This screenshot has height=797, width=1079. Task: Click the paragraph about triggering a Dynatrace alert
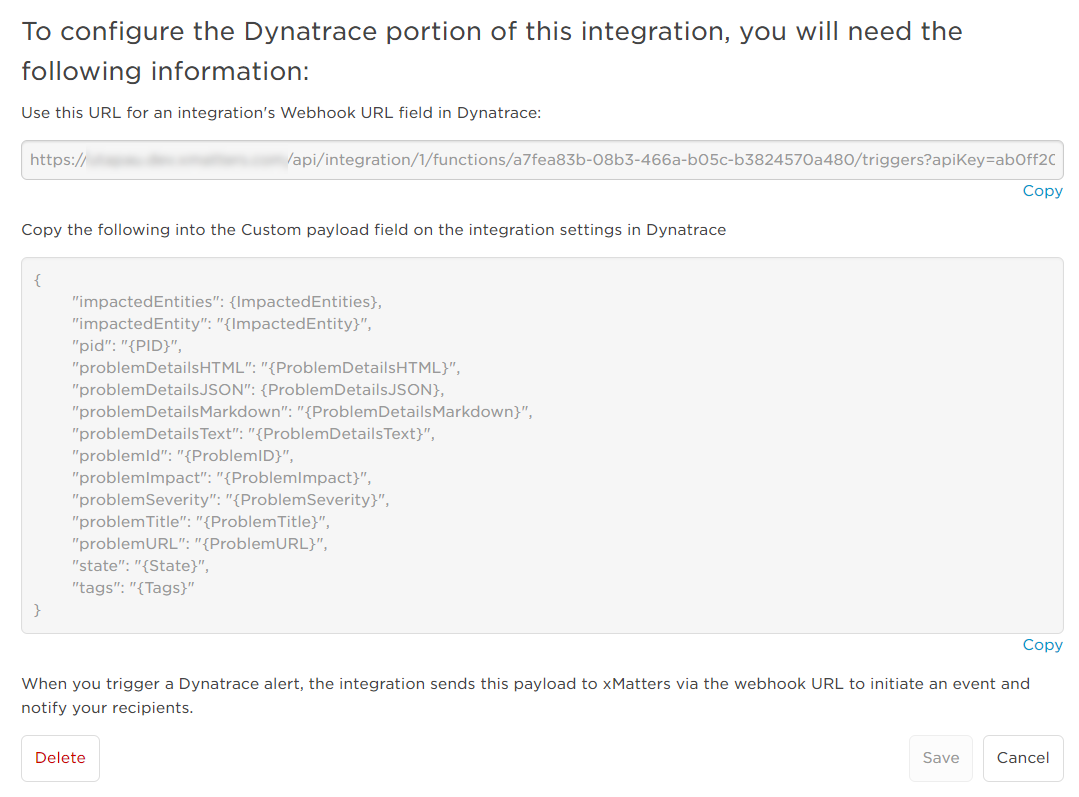[526, 696]
